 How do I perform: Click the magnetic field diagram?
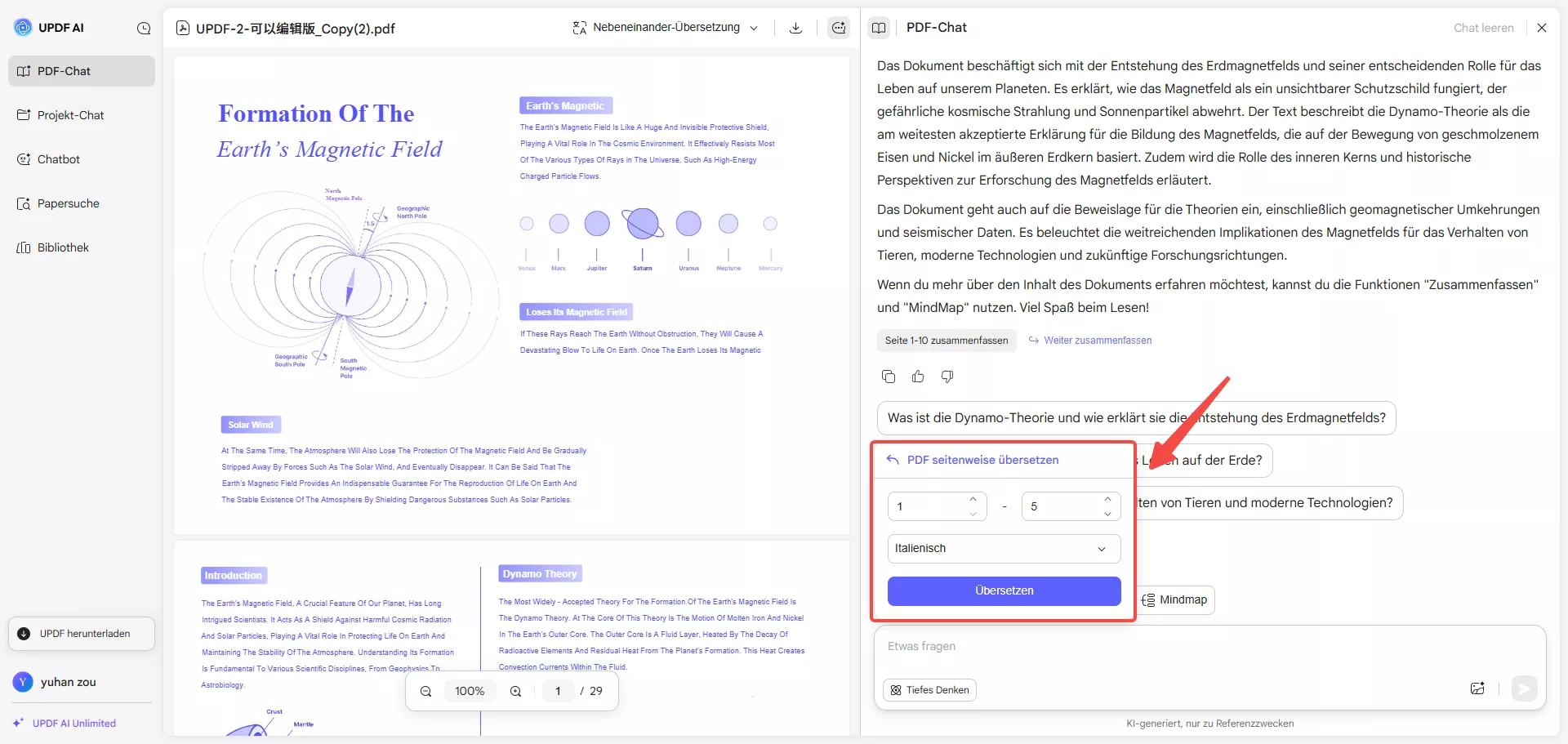pyautogui.click(x=350, y=286)
